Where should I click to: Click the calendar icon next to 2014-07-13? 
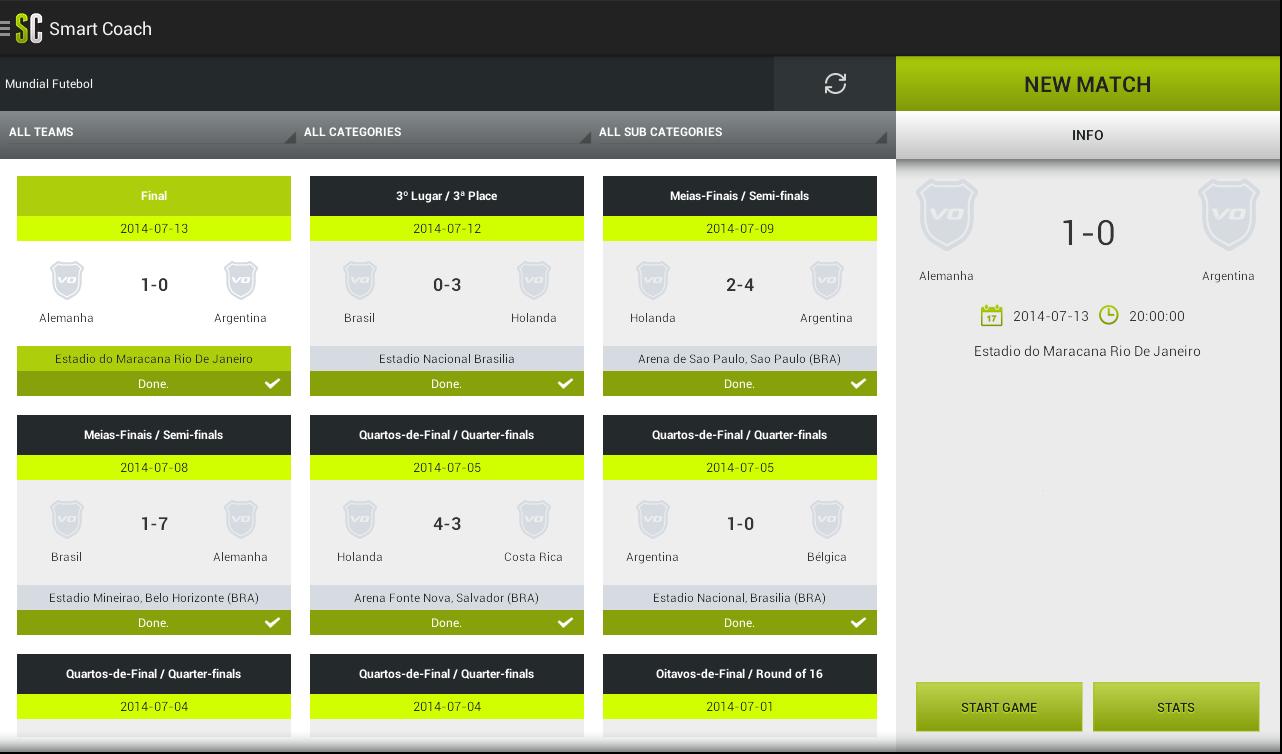click(991, 314)
